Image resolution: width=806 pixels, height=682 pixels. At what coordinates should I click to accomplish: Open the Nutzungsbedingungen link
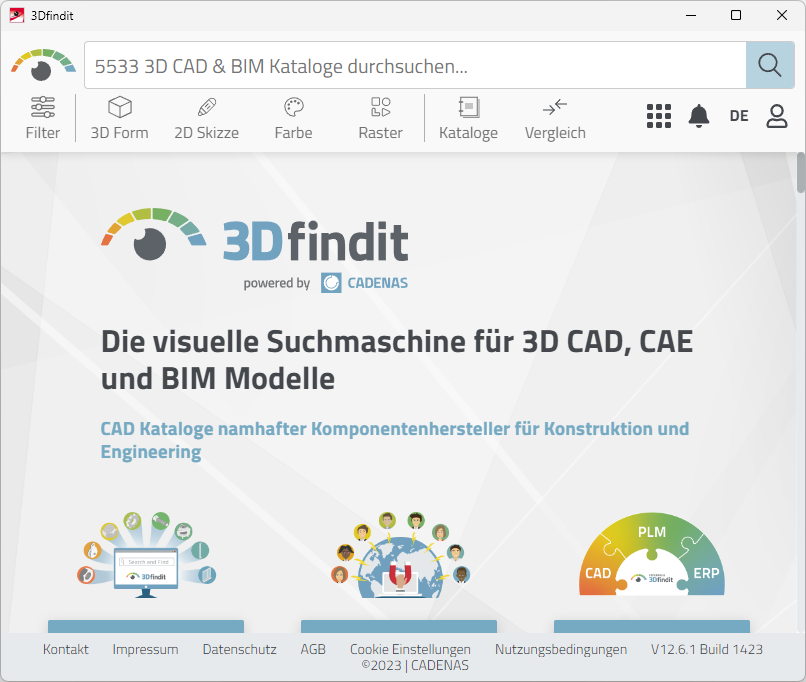point(561,649)
